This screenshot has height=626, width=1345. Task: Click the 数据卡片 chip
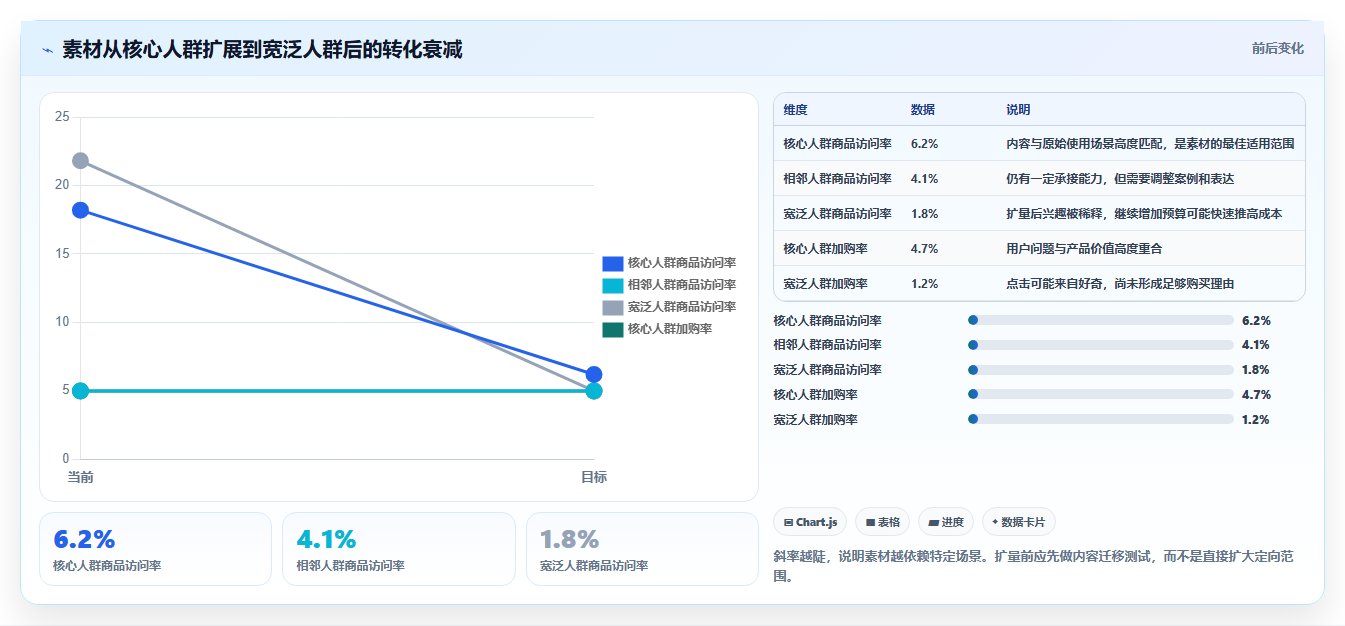point(1019,522)
